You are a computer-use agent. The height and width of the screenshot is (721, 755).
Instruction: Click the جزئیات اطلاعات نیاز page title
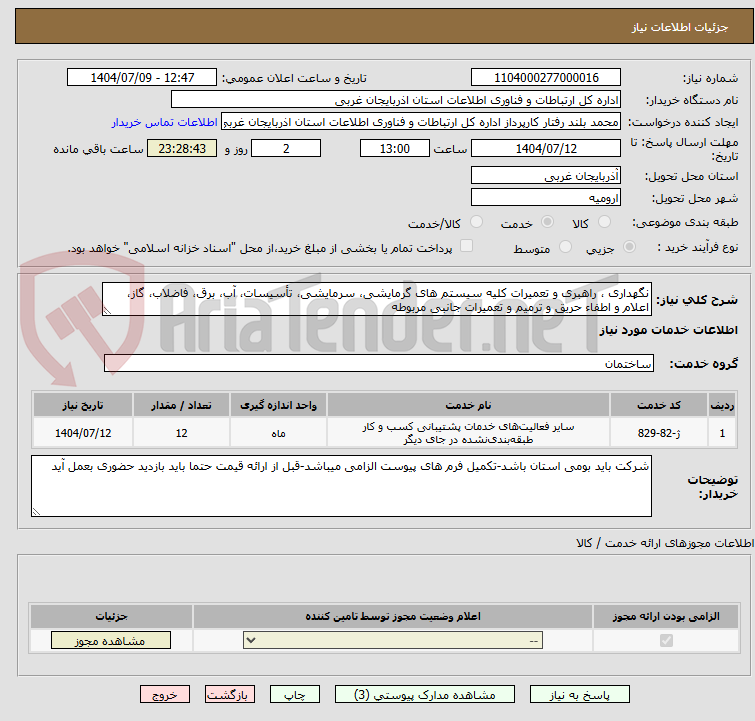click(680, 27)
